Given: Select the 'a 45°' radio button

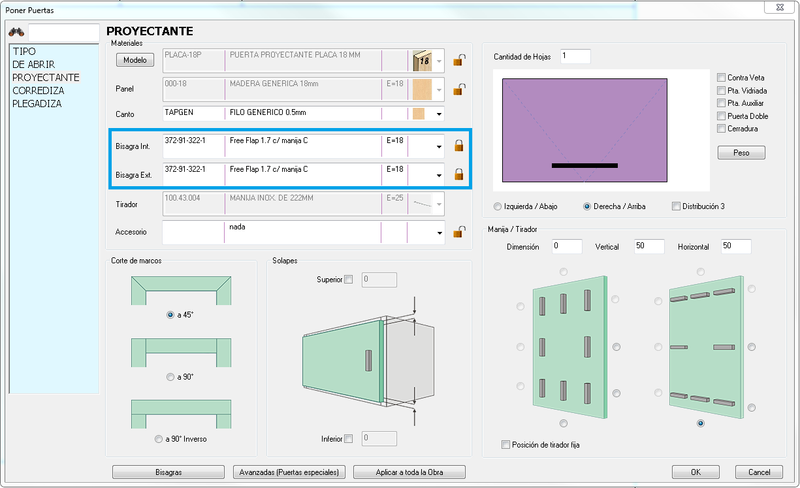Looking at the screenshot, I should [170, 315].
